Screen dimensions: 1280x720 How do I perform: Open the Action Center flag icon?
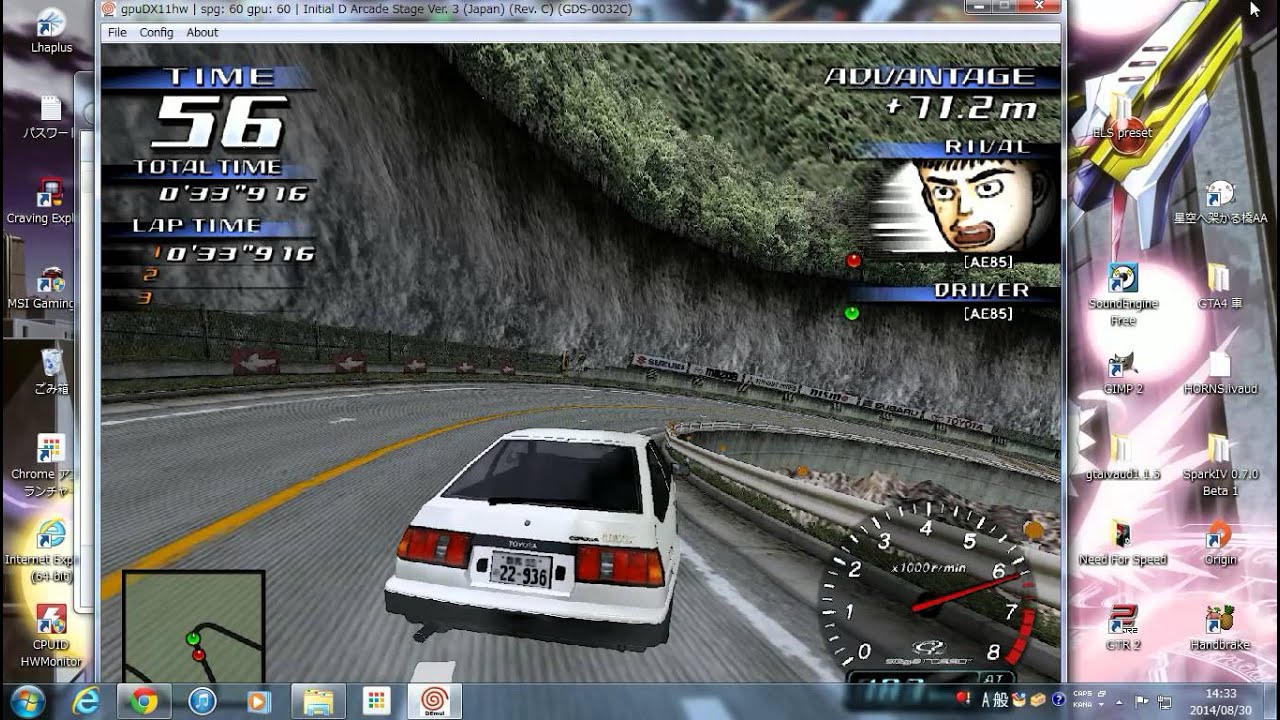point(1141,701)
